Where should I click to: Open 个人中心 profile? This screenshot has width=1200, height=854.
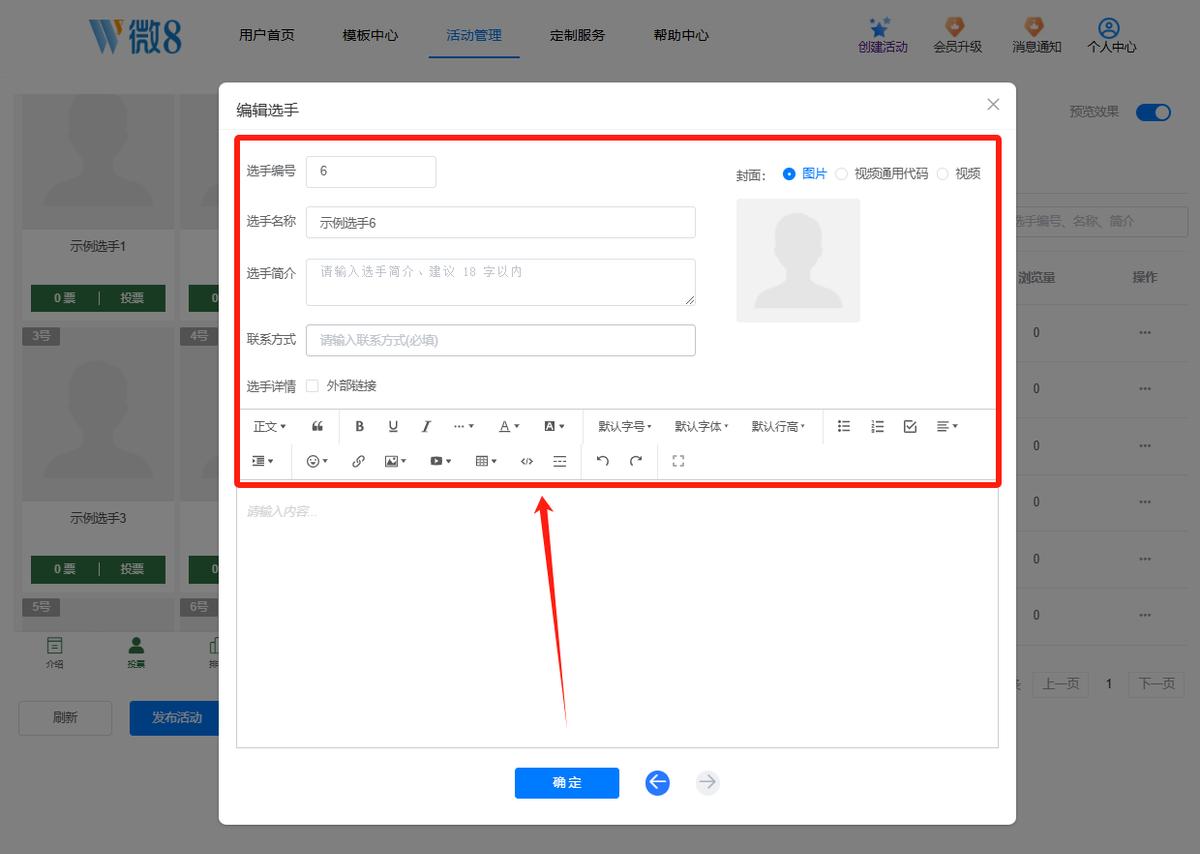[1112, 36]
